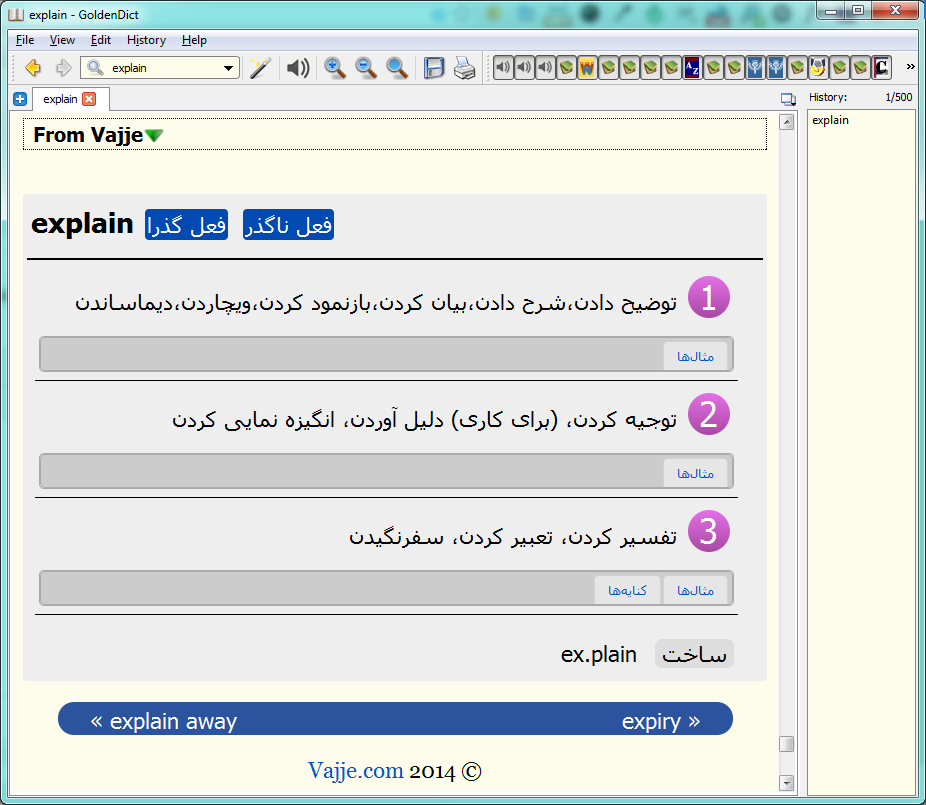Go to the 'explain away' entry
Viewport: 926px width, 805px height.
tap(164, 721)
